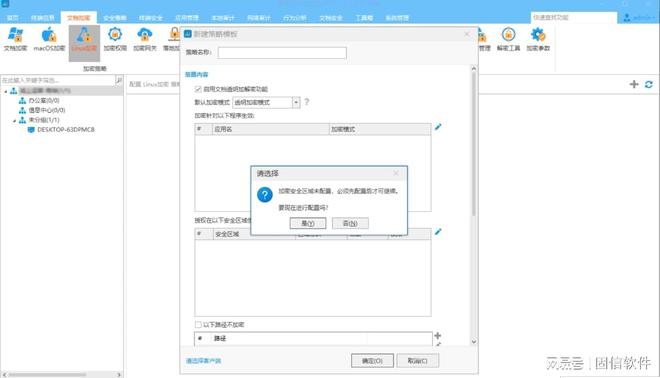Click the tree panel horizontal scrollbar

47,374
